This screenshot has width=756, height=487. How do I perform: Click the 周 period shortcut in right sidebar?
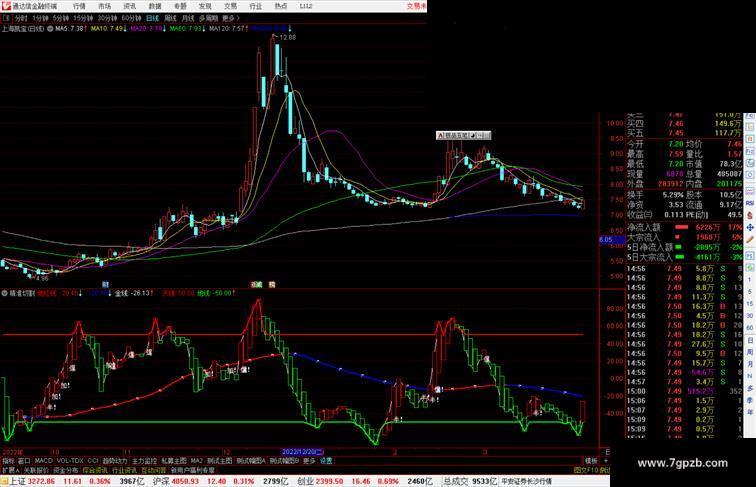[750, 352]
